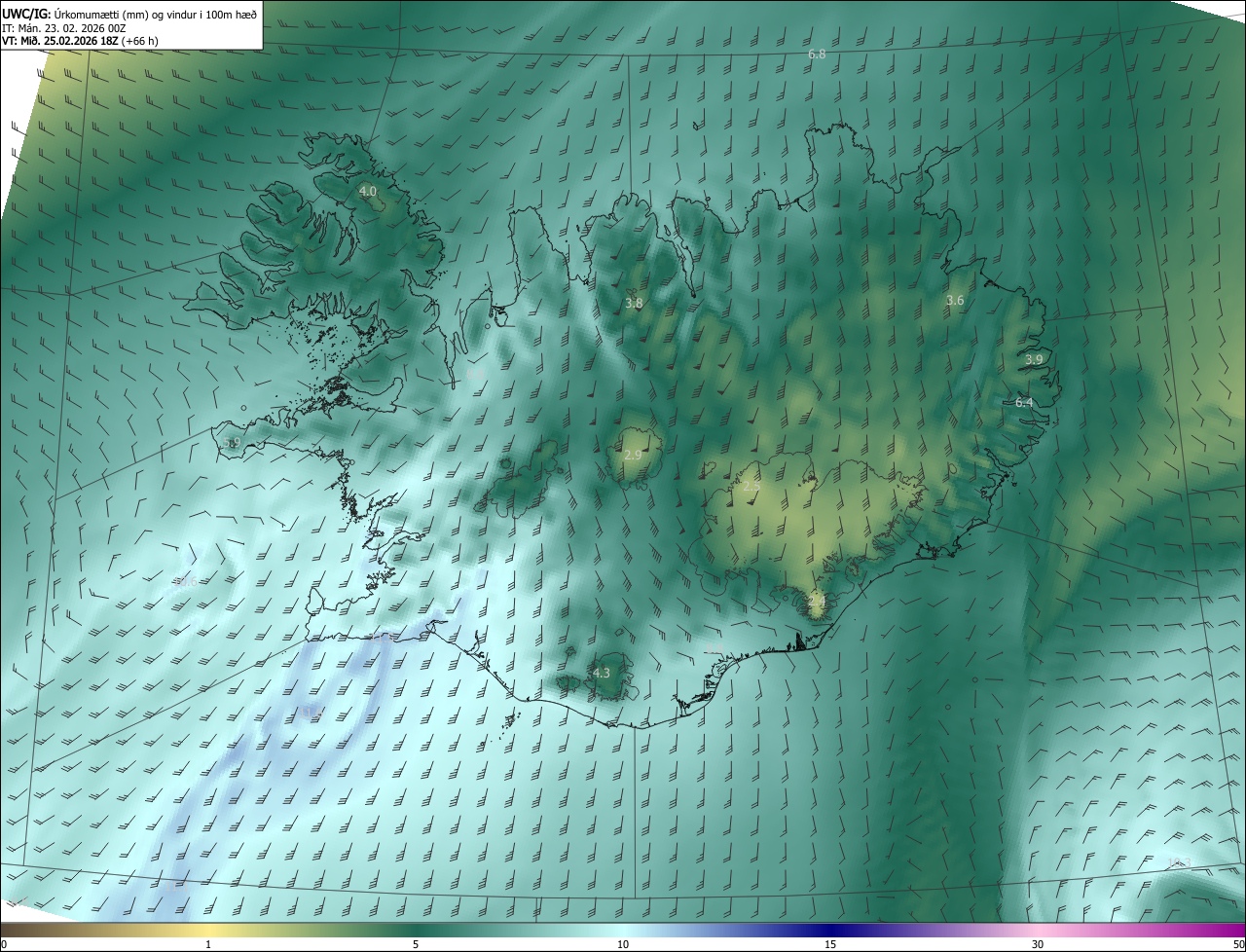
Task: Click the 4.0 value label on the Westfjords
Action: (x=368, y=192)
